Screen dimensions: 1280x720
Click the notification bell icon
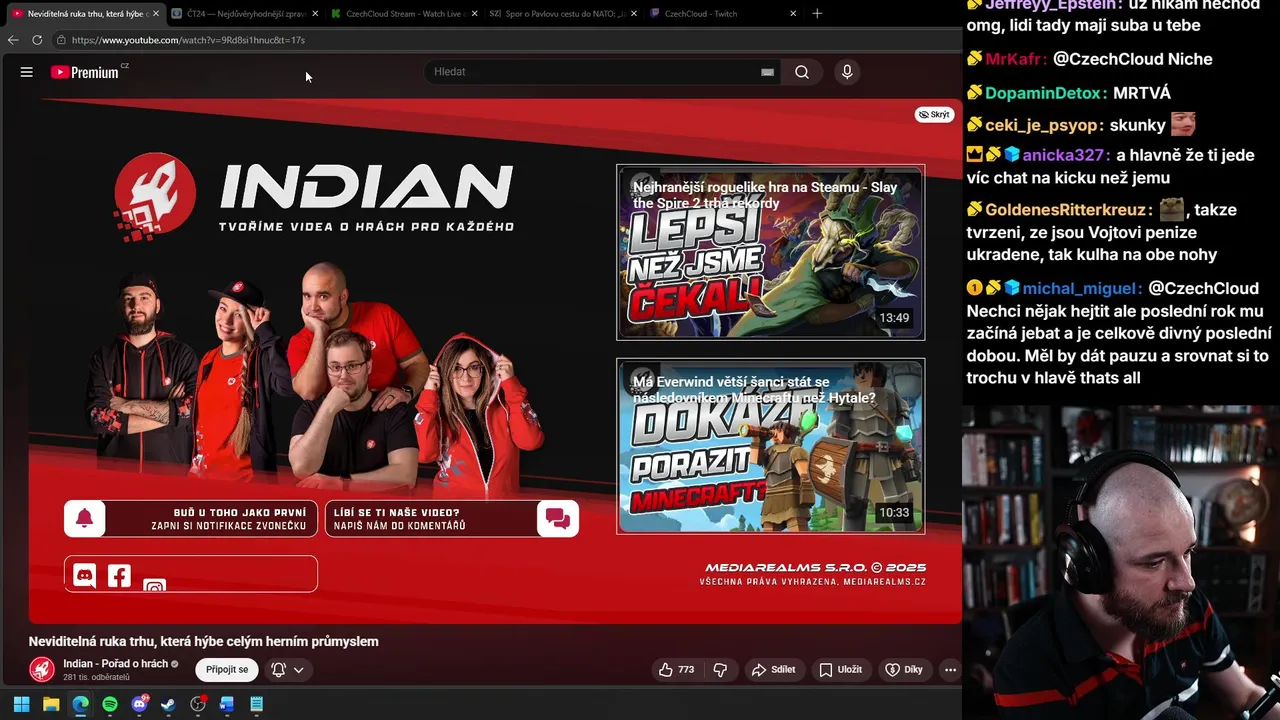[279, 670]
